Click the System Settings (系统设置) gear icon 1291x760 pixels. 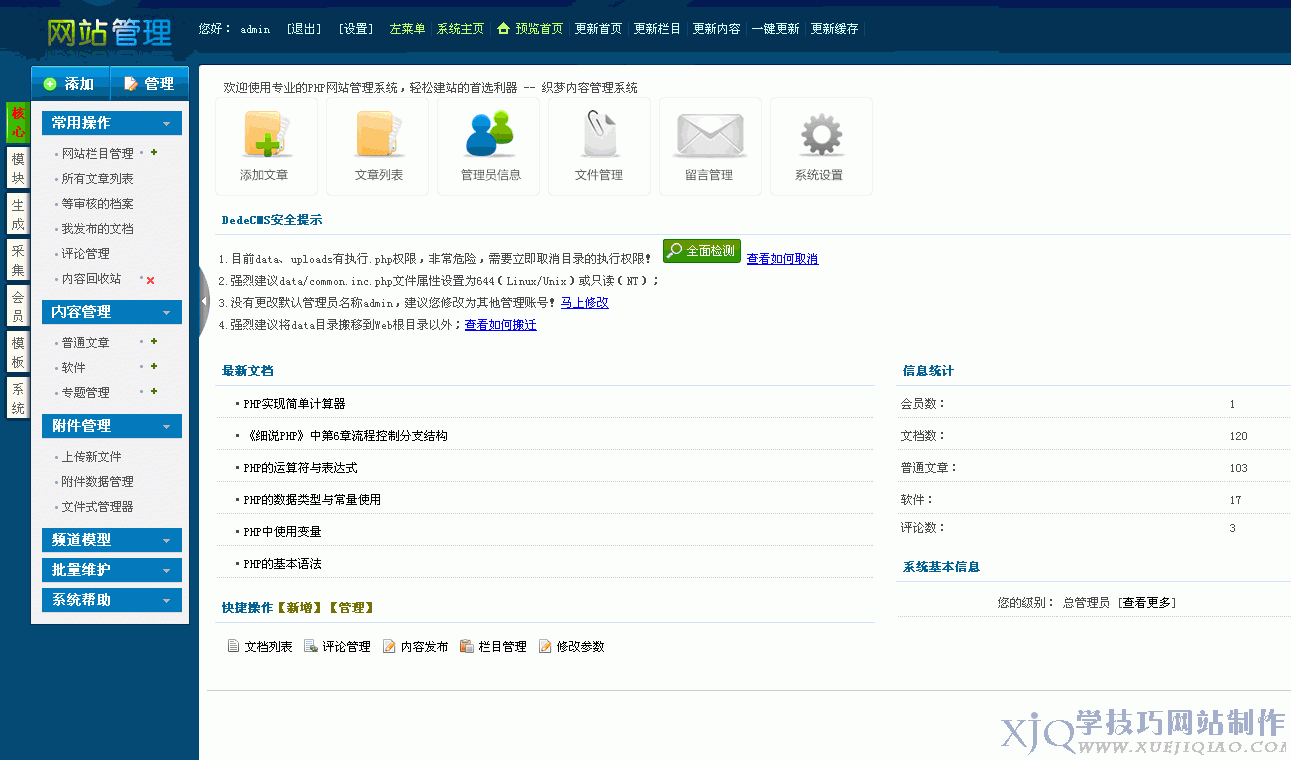pyautogui.click(x=820, y=135)
